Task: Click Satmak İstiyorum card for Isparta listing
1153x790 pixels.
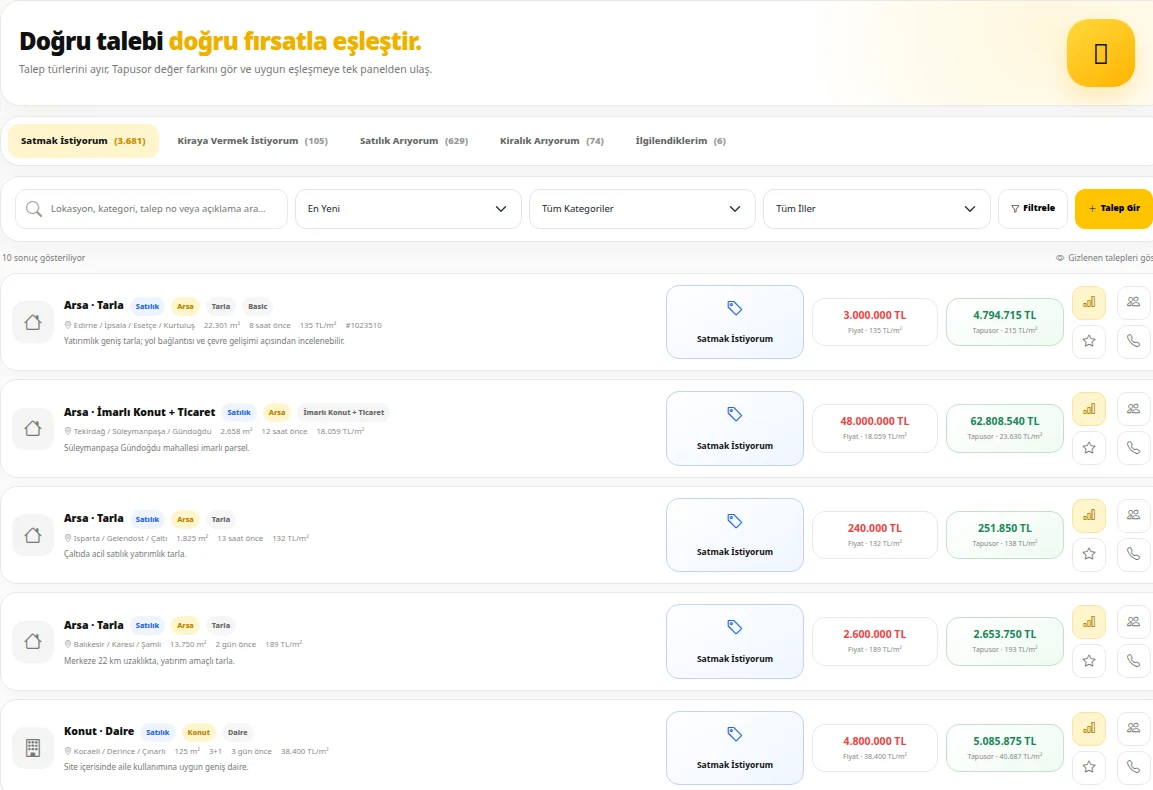Action: (735, 535)
